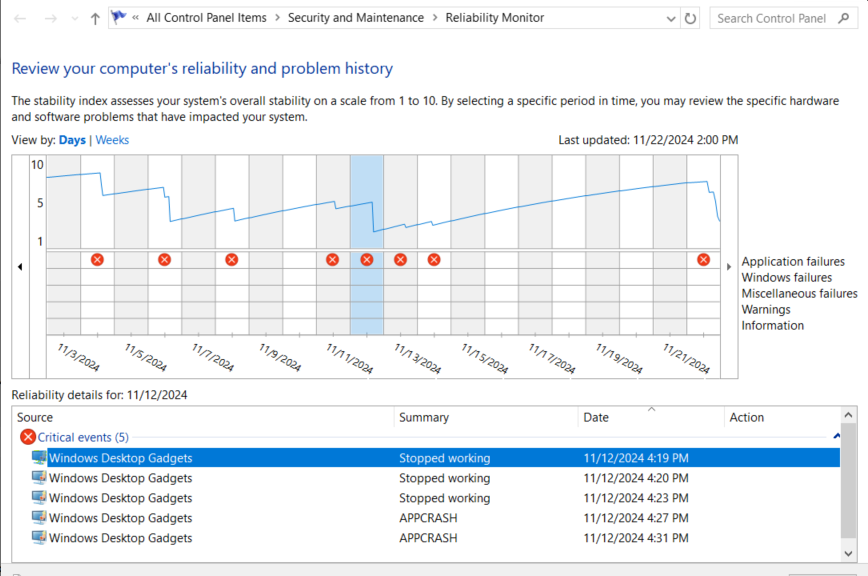This screenshot has width=868, height=576.
Task: Click the Application failures row label
Action: coord(793,261)
